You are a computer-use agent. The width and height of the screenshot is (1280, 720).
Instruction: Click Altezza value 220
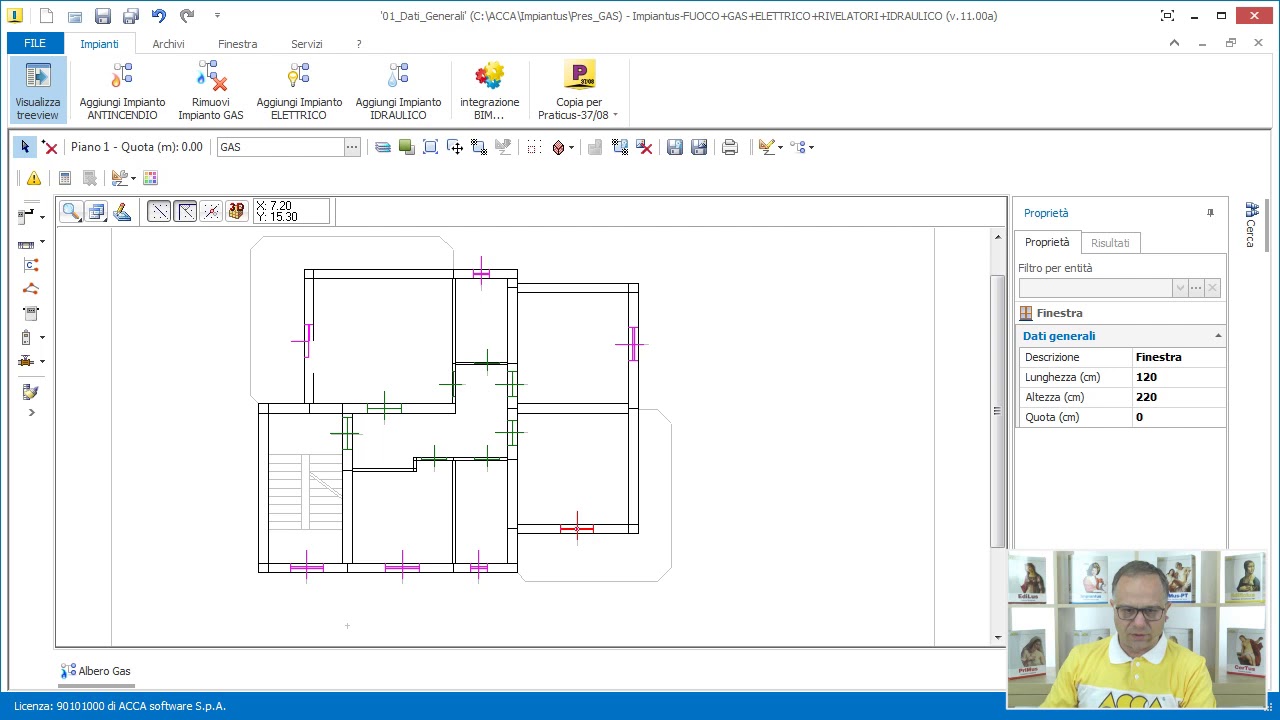(1178, 397)
